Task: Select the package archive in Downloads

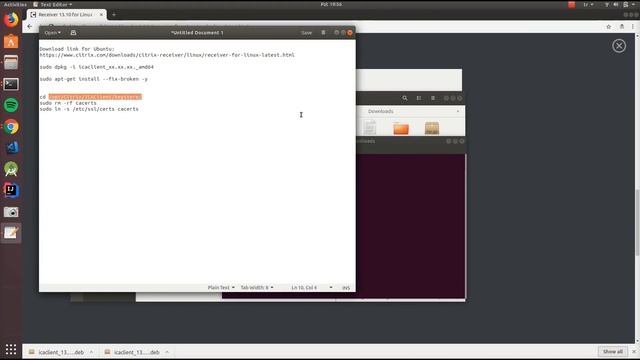Action: tap(432, 128)
